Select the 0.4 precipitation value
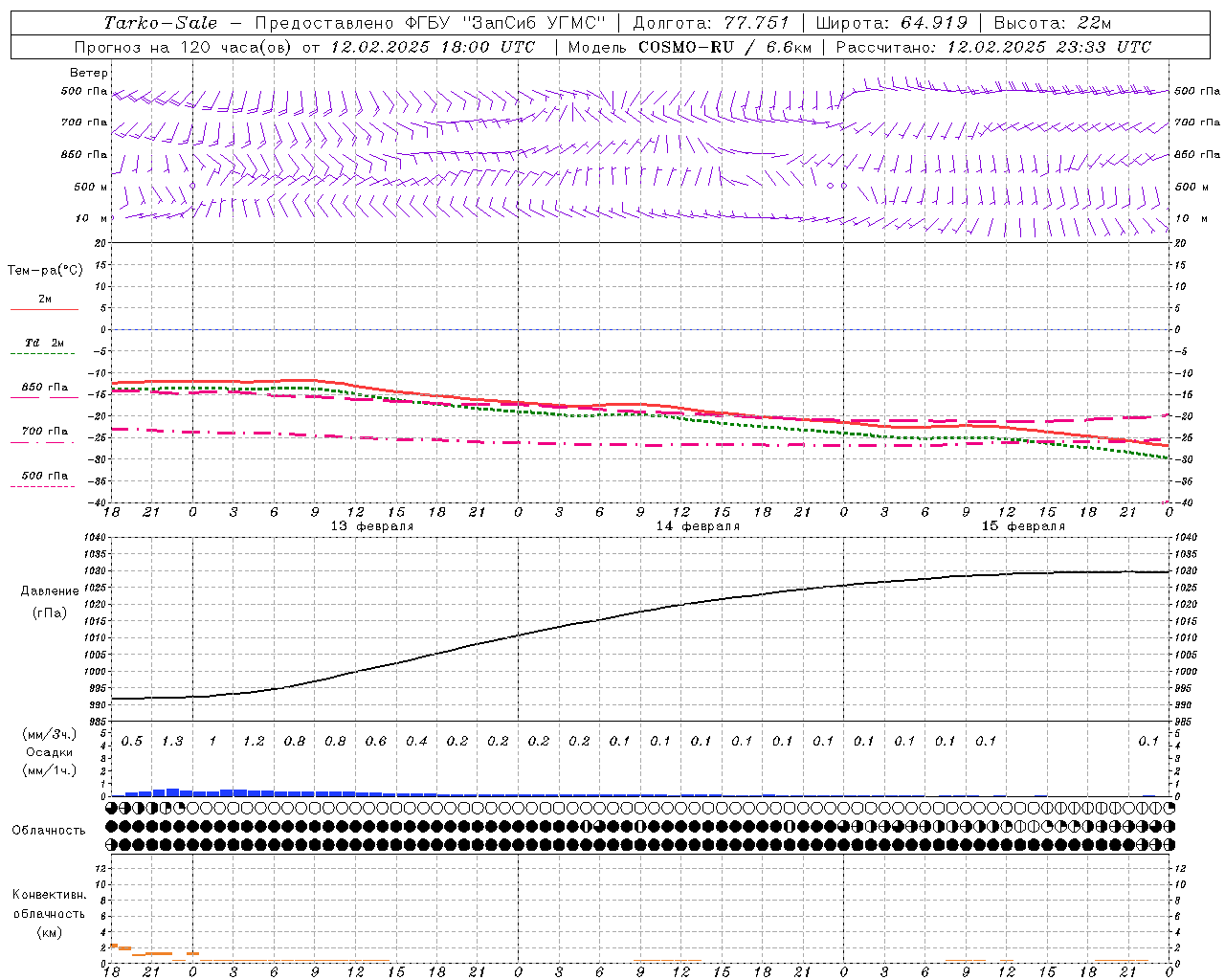 click(416, 741)
